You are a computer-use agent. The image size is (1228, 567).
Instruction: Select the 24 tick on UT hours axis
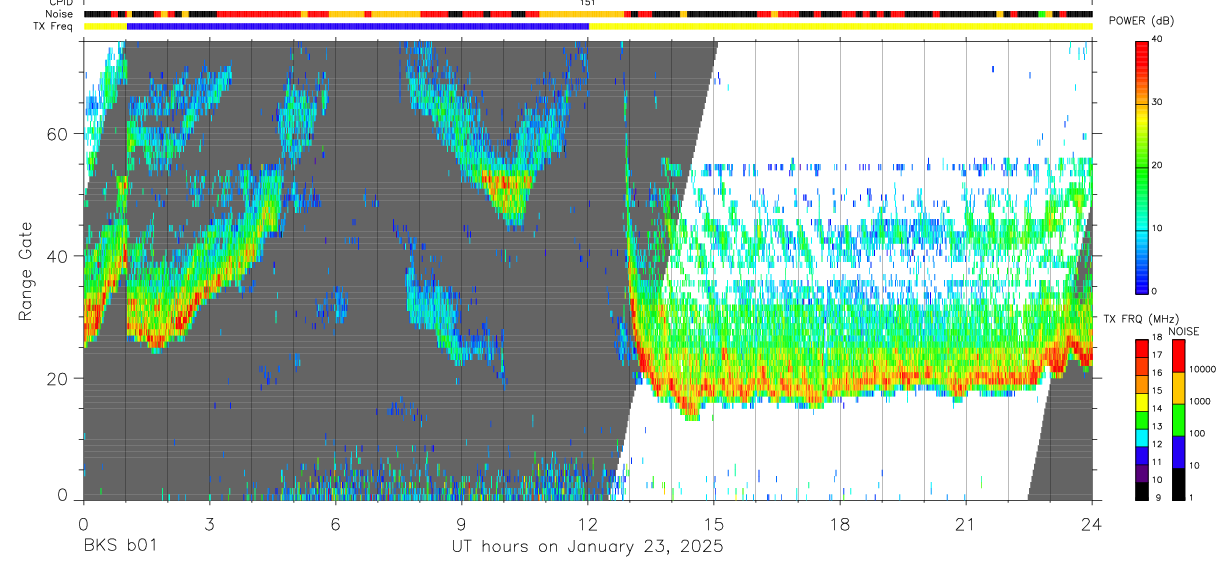click(x=1091, y=524)
